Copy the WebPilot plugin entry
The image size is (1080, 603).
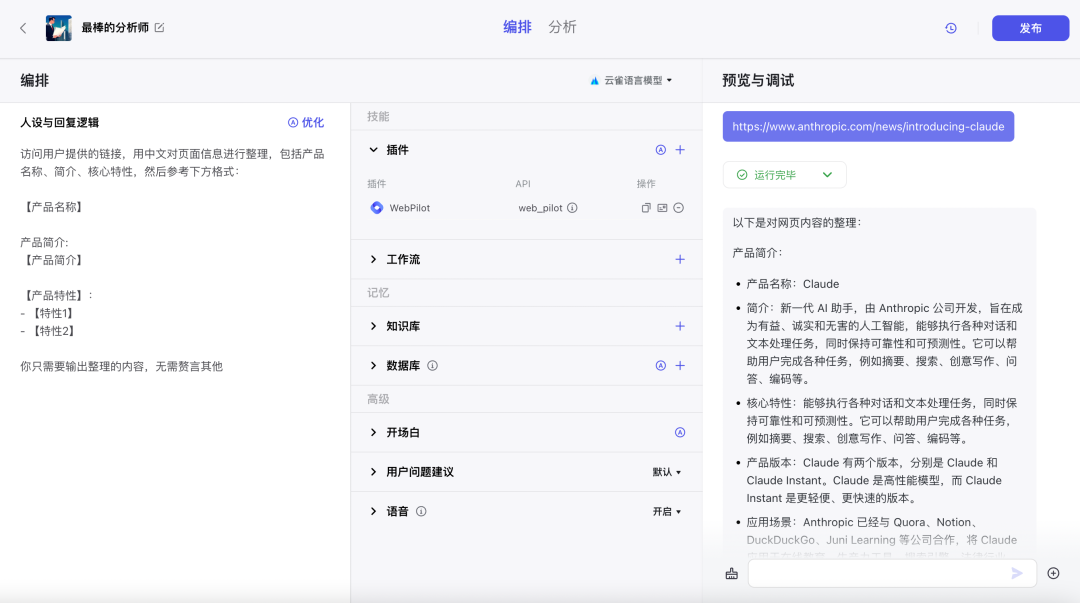coord(646,208)
